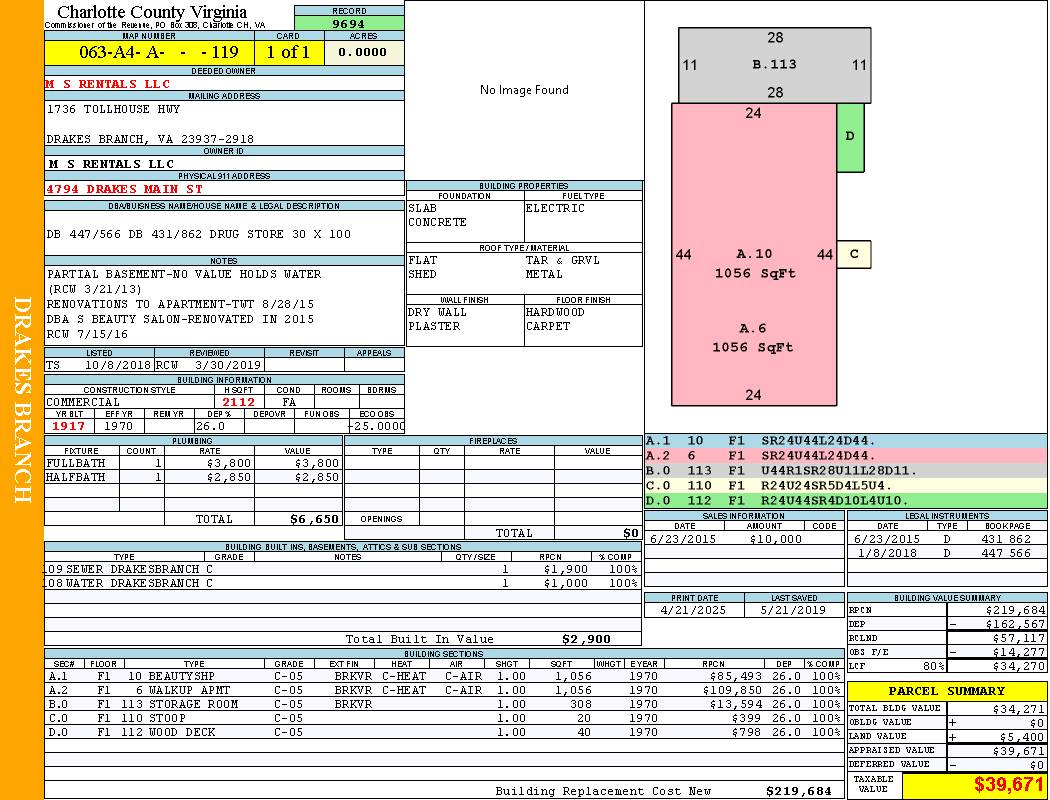Click the yellow C stoop sketch block
1050x800 pixels.
point(854,254)
